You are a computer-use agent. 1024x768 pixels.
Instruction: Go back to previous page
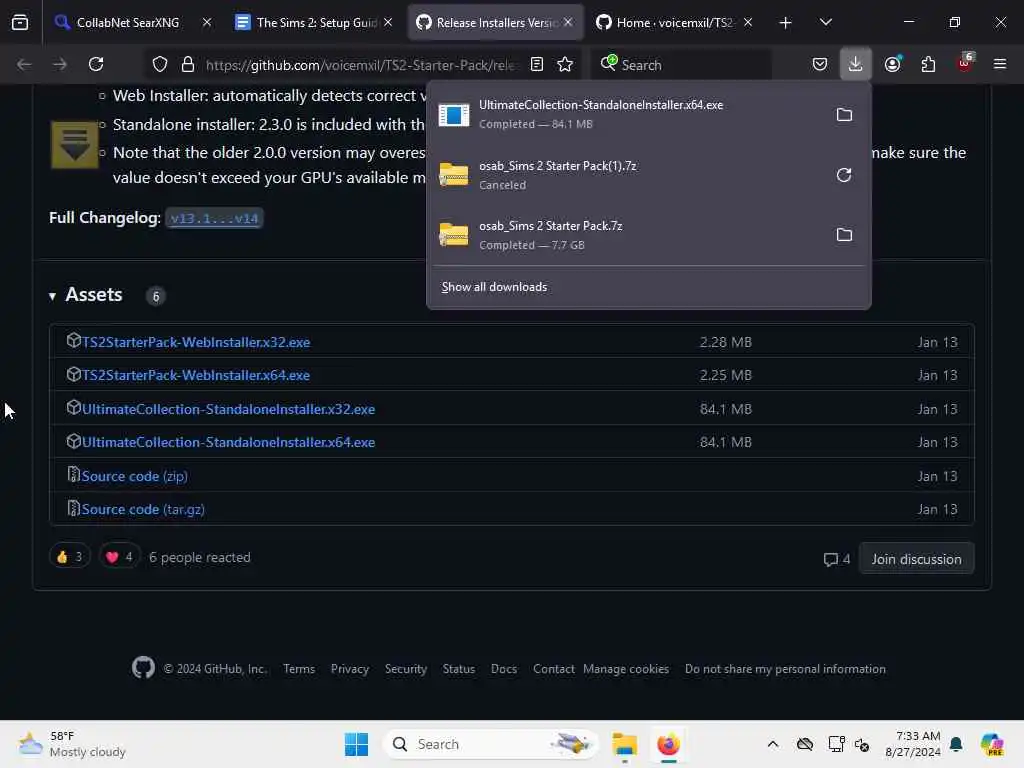[24, 64]
